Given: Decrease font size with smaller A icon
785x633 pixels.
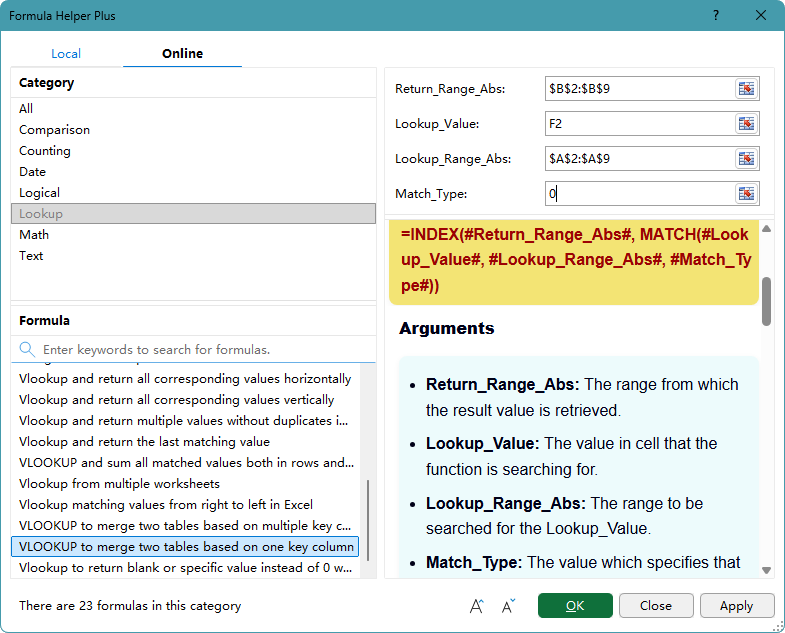Looking at the screenshot, I should pyautogui.click(x=508, y=606).
